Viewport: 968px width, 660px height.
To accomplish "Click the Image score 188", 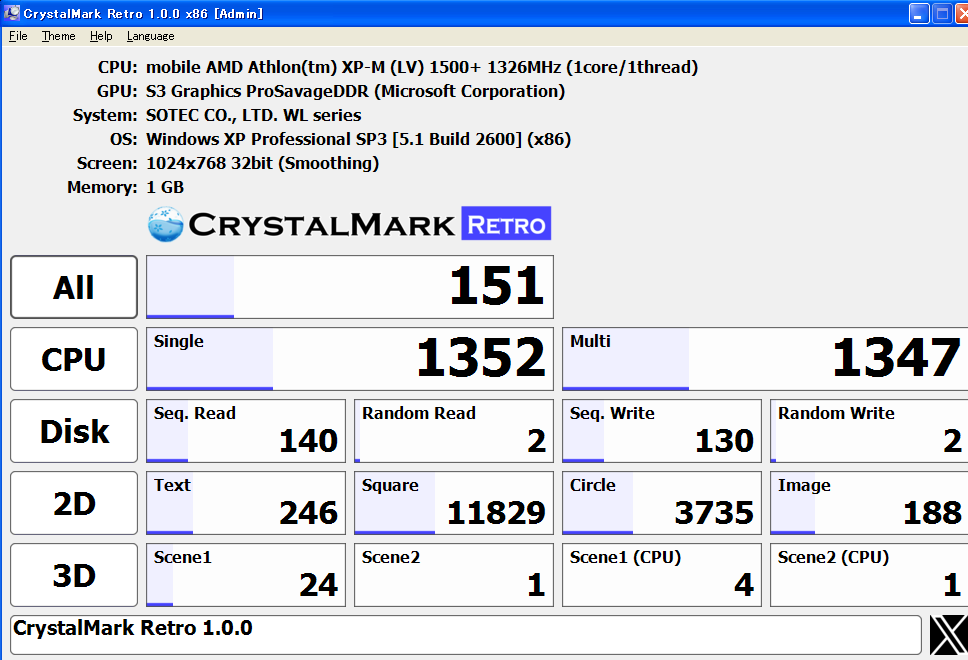I will pos(869,503).
